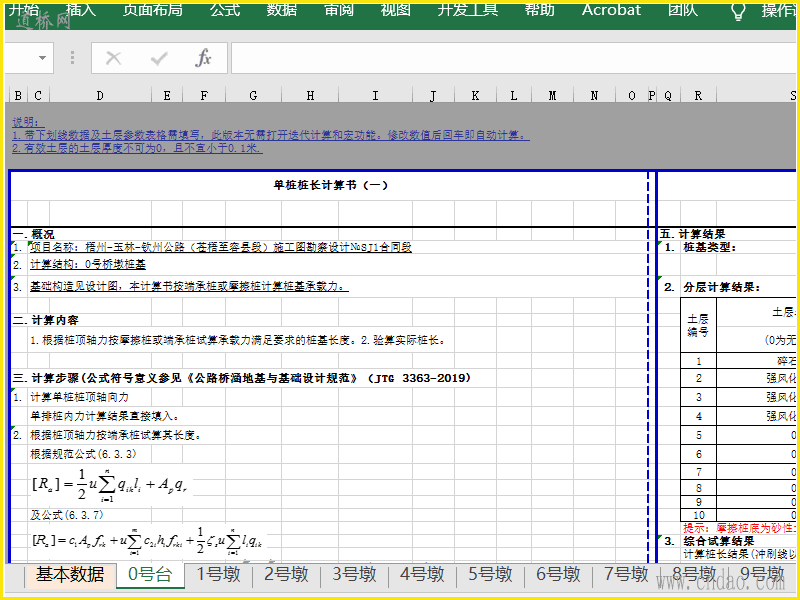The width and height of the screenshot is (800, 600).
Task: Switch to the 页面布局 ribbon tab
Action: tap(153, 10)
